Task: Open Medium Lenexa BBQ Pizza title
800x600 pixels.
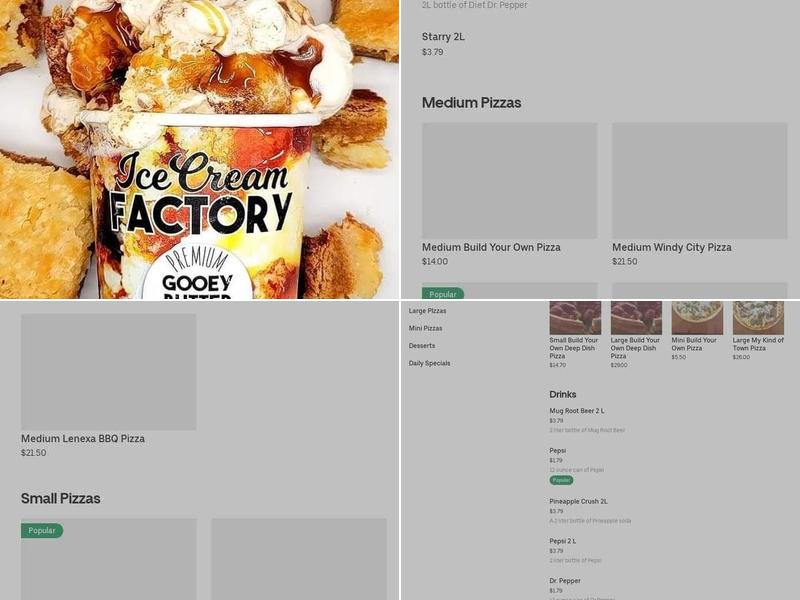Action: pos(83,438)
